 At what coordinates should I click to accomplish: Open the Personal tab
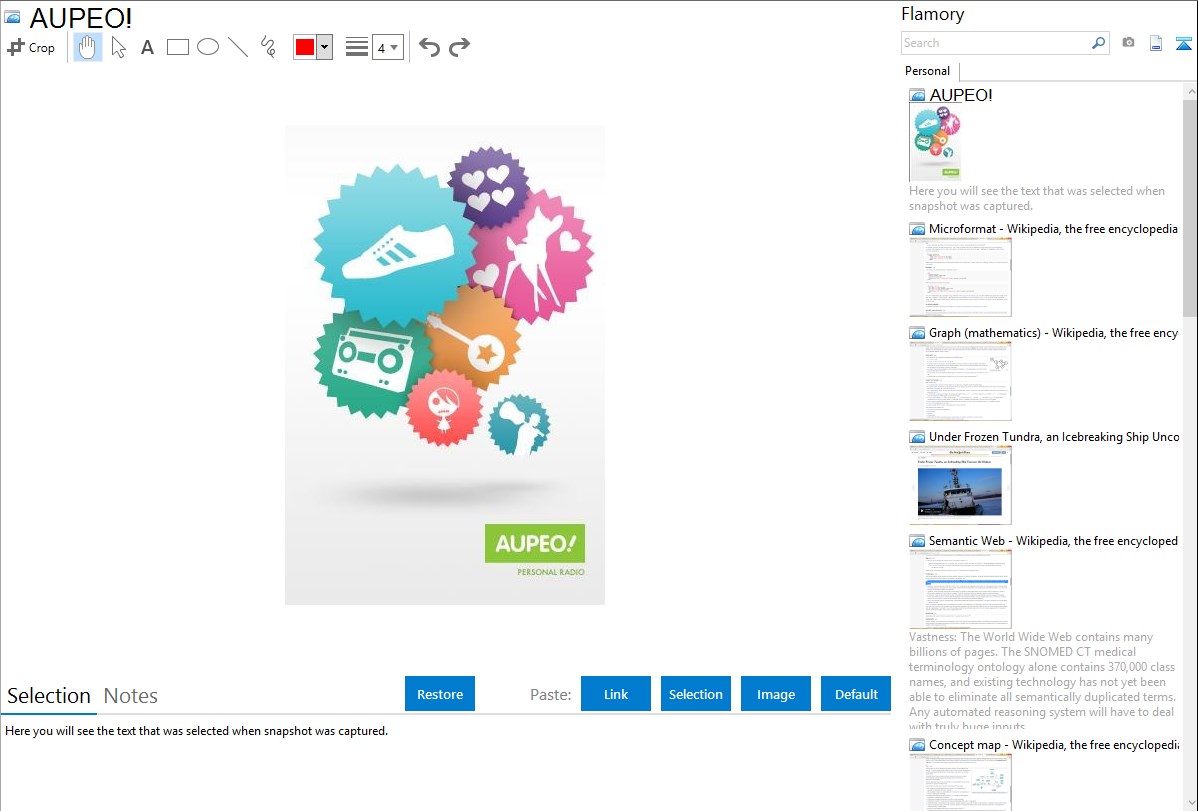coord(928,71)
